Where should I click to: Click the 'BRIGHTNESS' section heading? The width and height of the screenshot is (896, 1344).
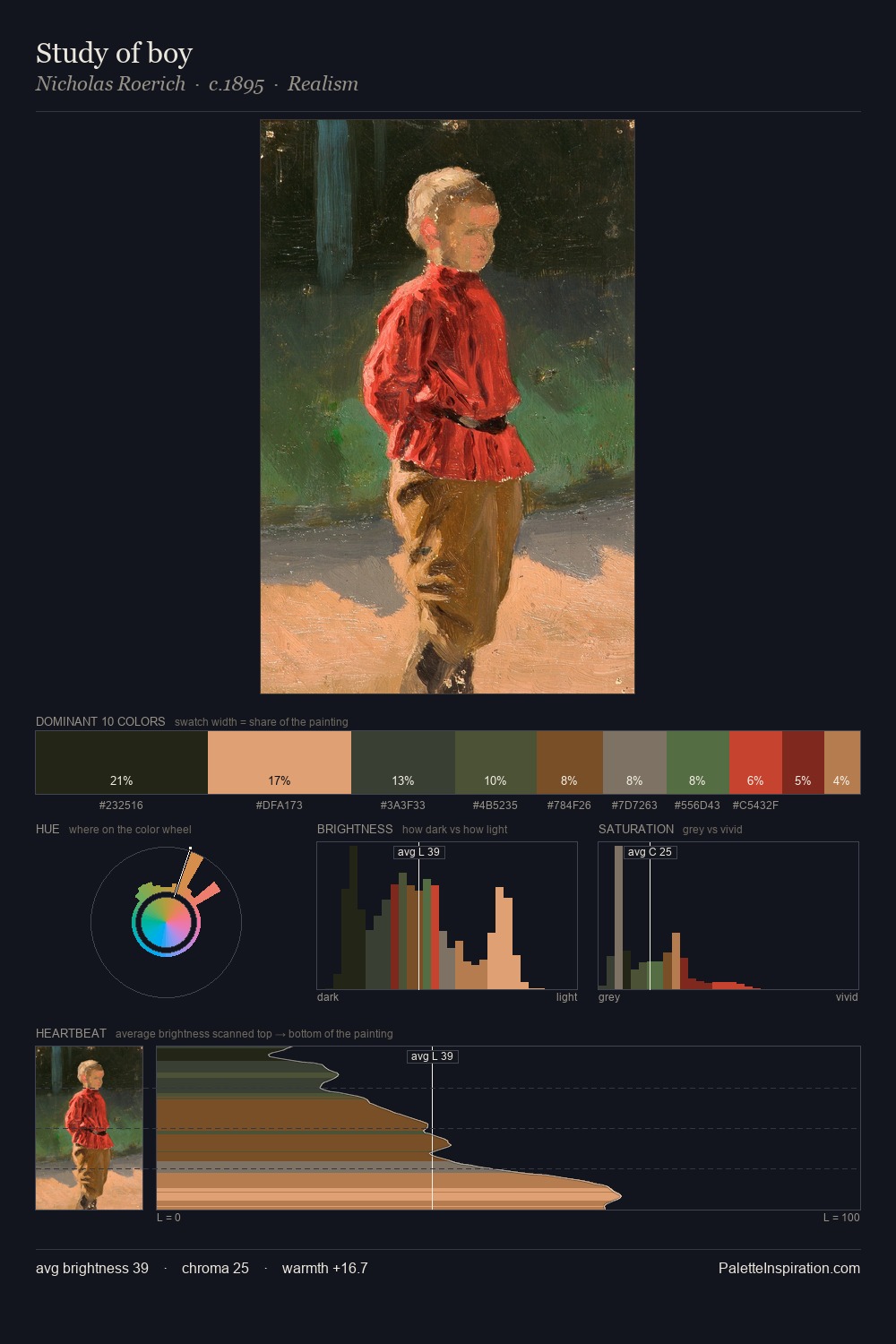(355, 829)
